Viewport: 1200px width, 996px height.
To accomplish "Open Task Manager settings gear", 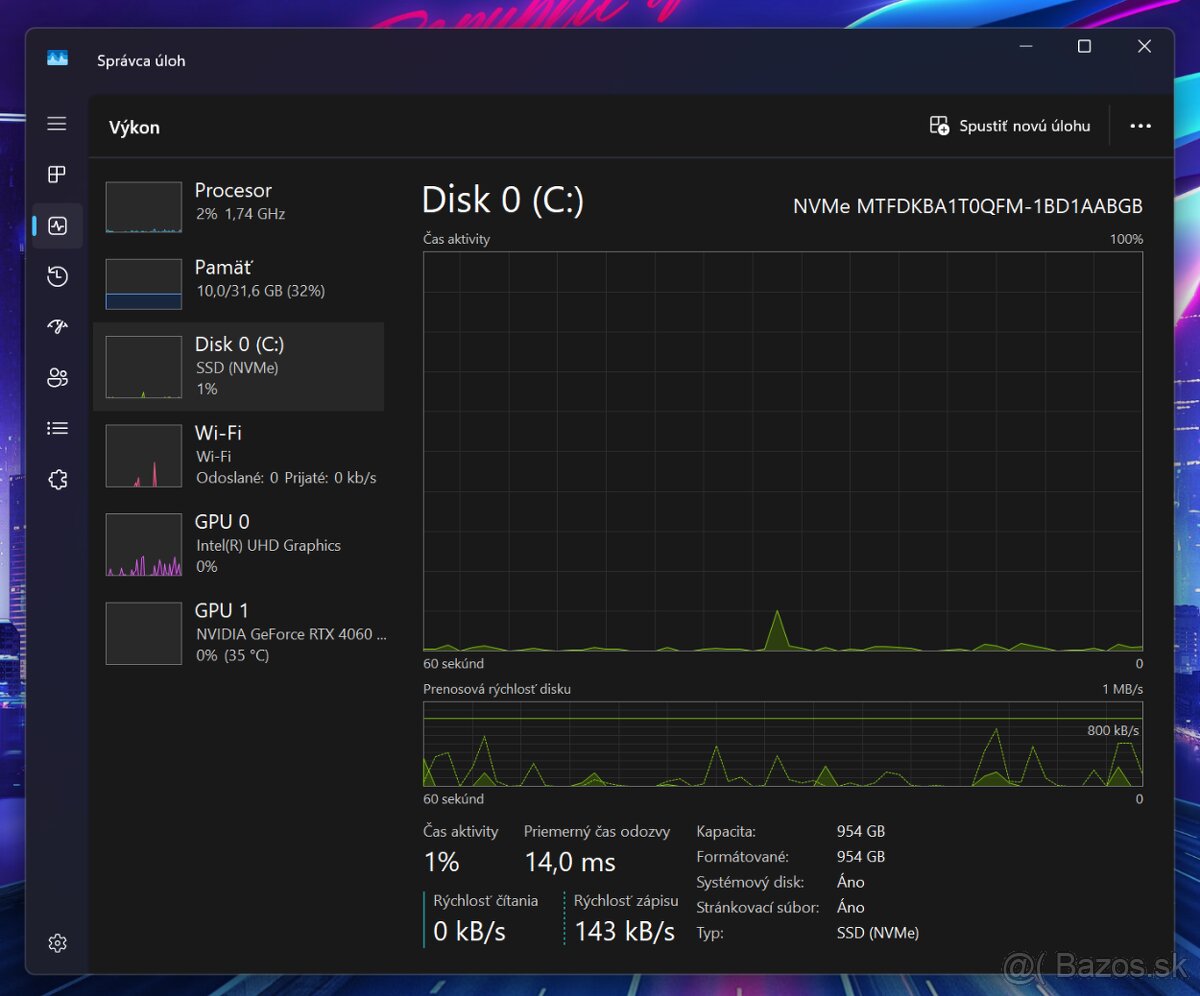I will coord(57,942).
